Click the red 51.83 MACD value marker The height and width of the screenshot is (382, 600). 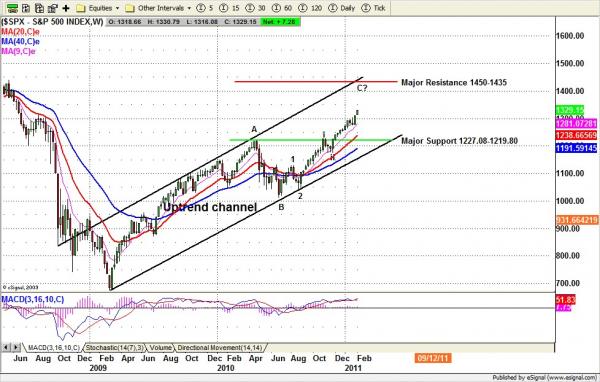coord(566,300)
